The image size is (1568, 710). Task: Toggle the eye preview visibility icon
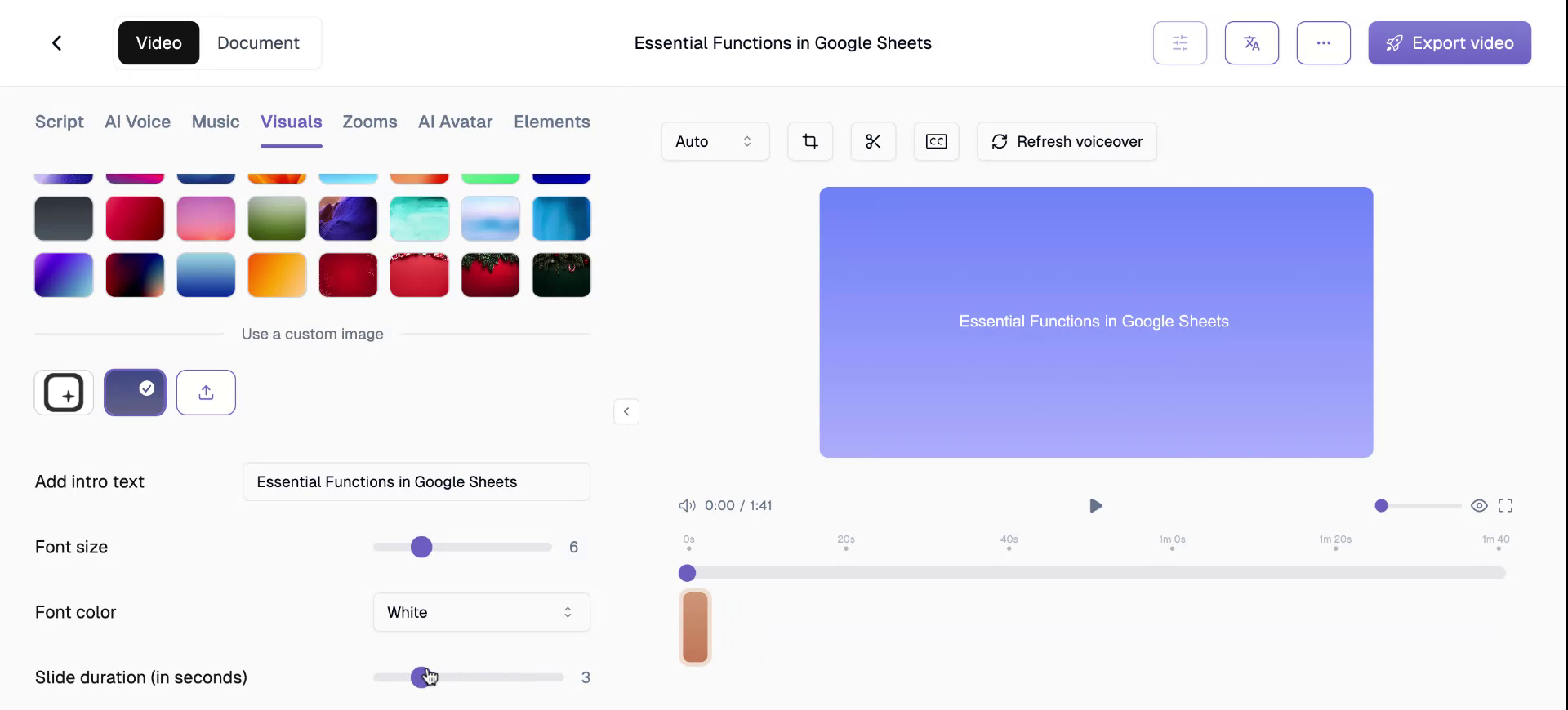[1478, 506]
